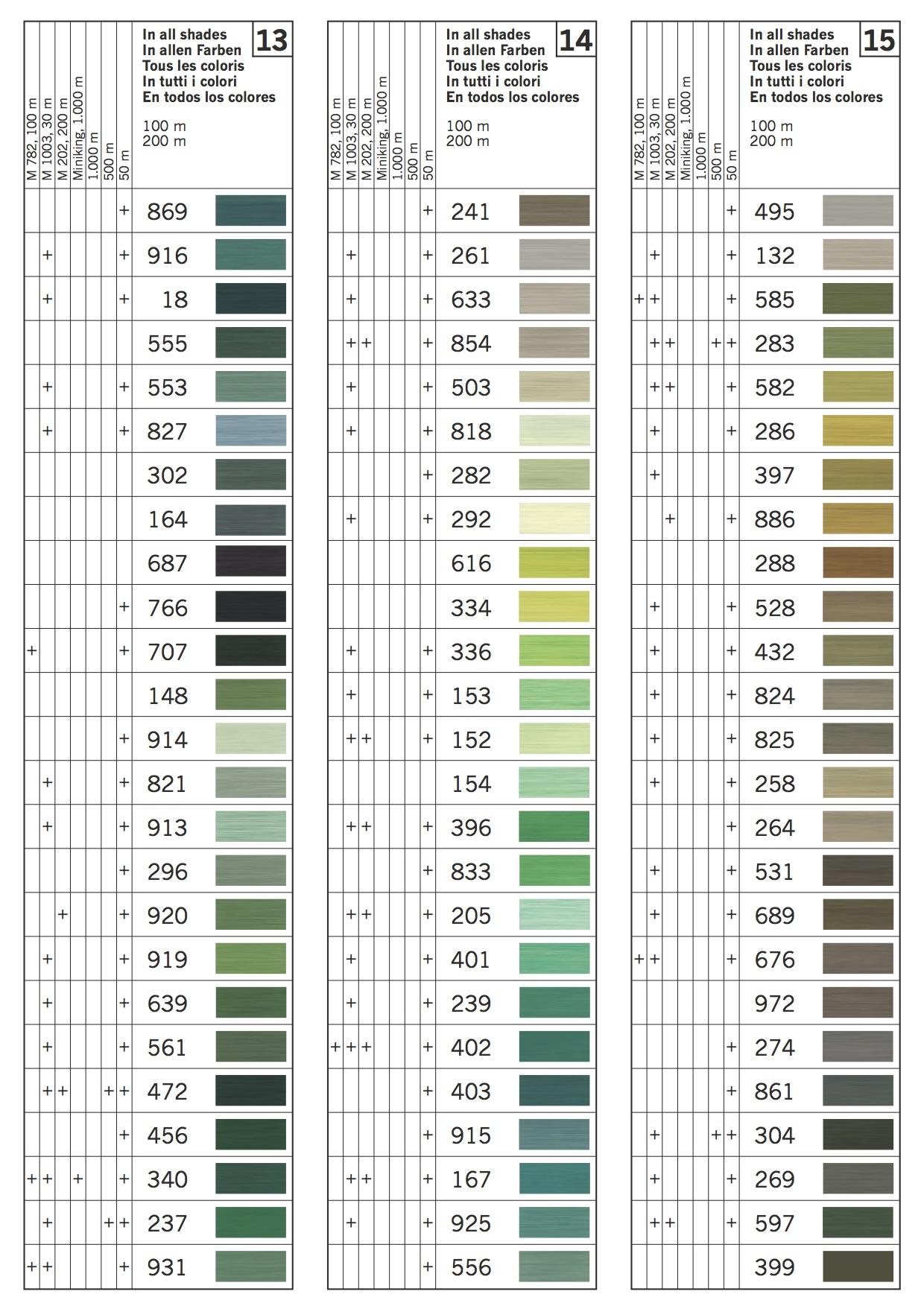The width and height of the screenshot is (924, 1306).
Task: Click the teal swatch for 167
Action: pyautogui.click(x=554, y=1179)
